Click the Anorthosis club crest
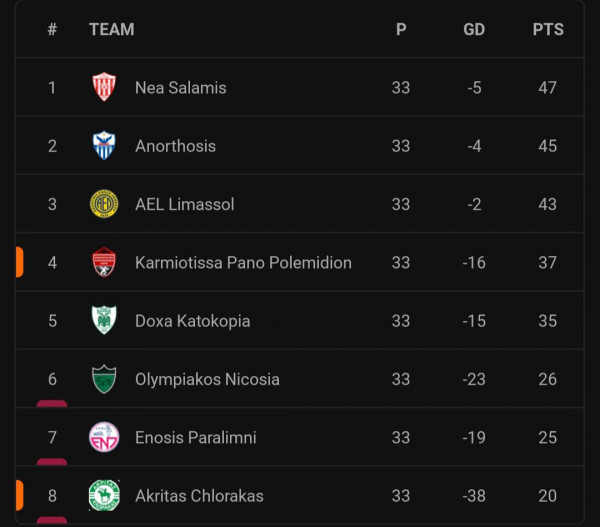600x527 pixels. pyautogui.click(x=104, y=145)
